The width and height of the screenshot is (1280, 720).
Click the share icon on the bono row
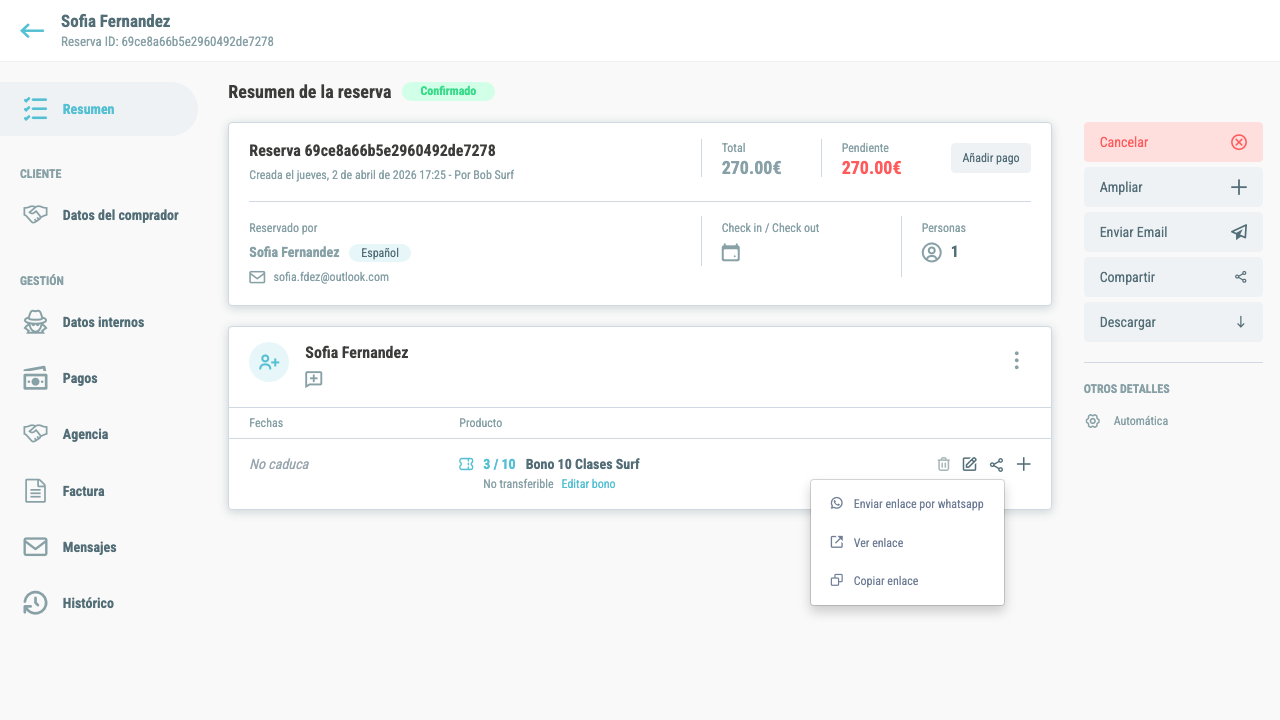click(996, 464)
